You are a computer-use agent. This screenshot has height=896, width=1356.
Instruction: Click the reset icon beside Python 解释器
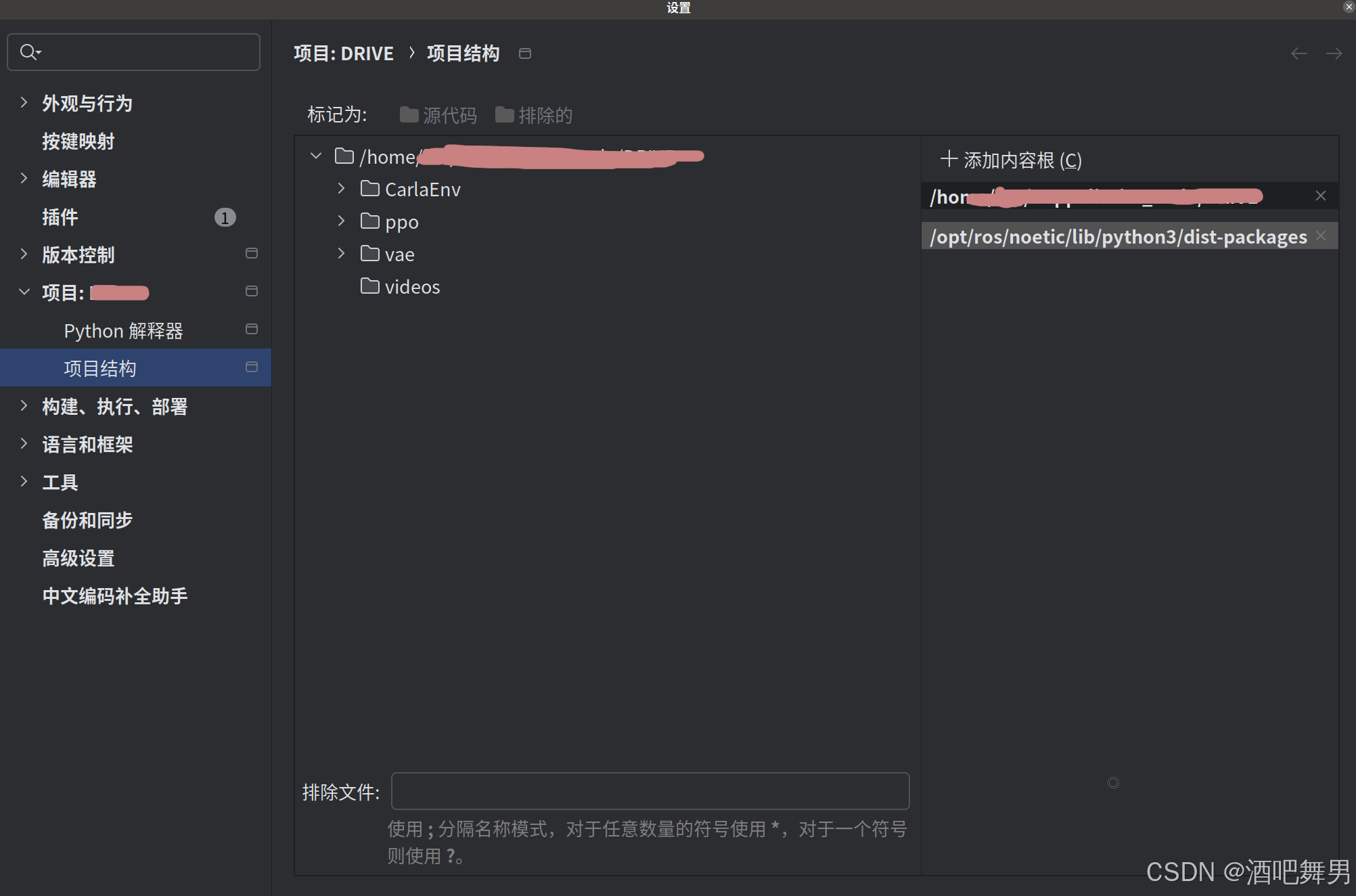pos(251,329)
